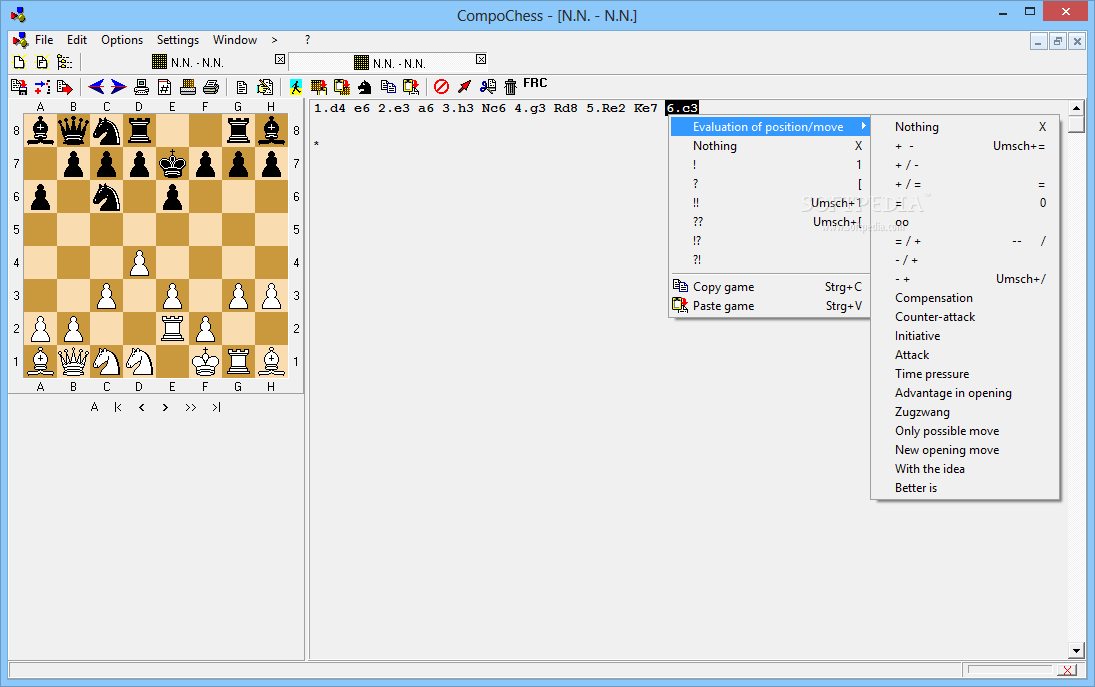Open the ? help menu in menu bar
Screen dimensions: 1095x687
tap(307, 40)
